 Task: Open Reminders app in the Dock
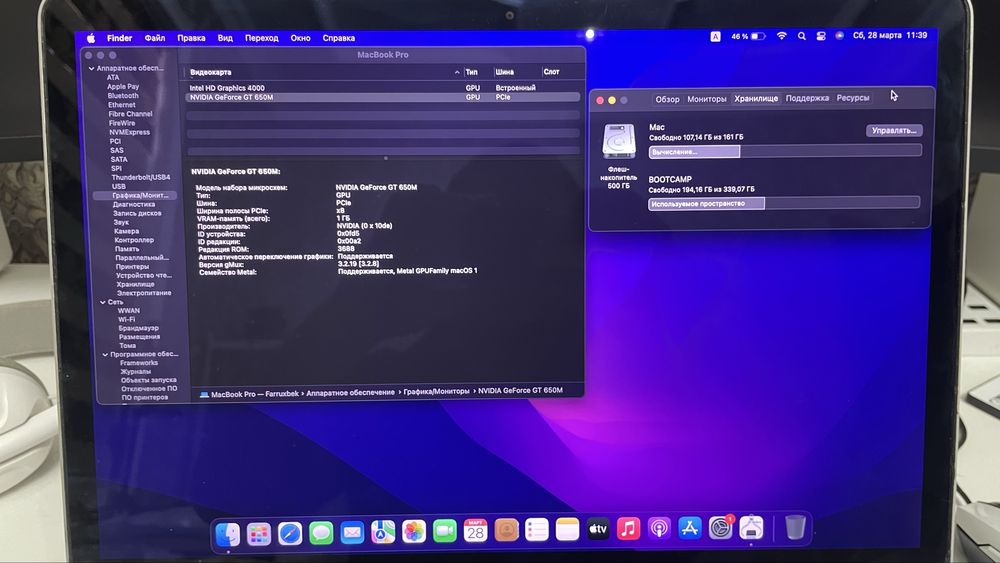pyautogui.click(x=537, y=529)
